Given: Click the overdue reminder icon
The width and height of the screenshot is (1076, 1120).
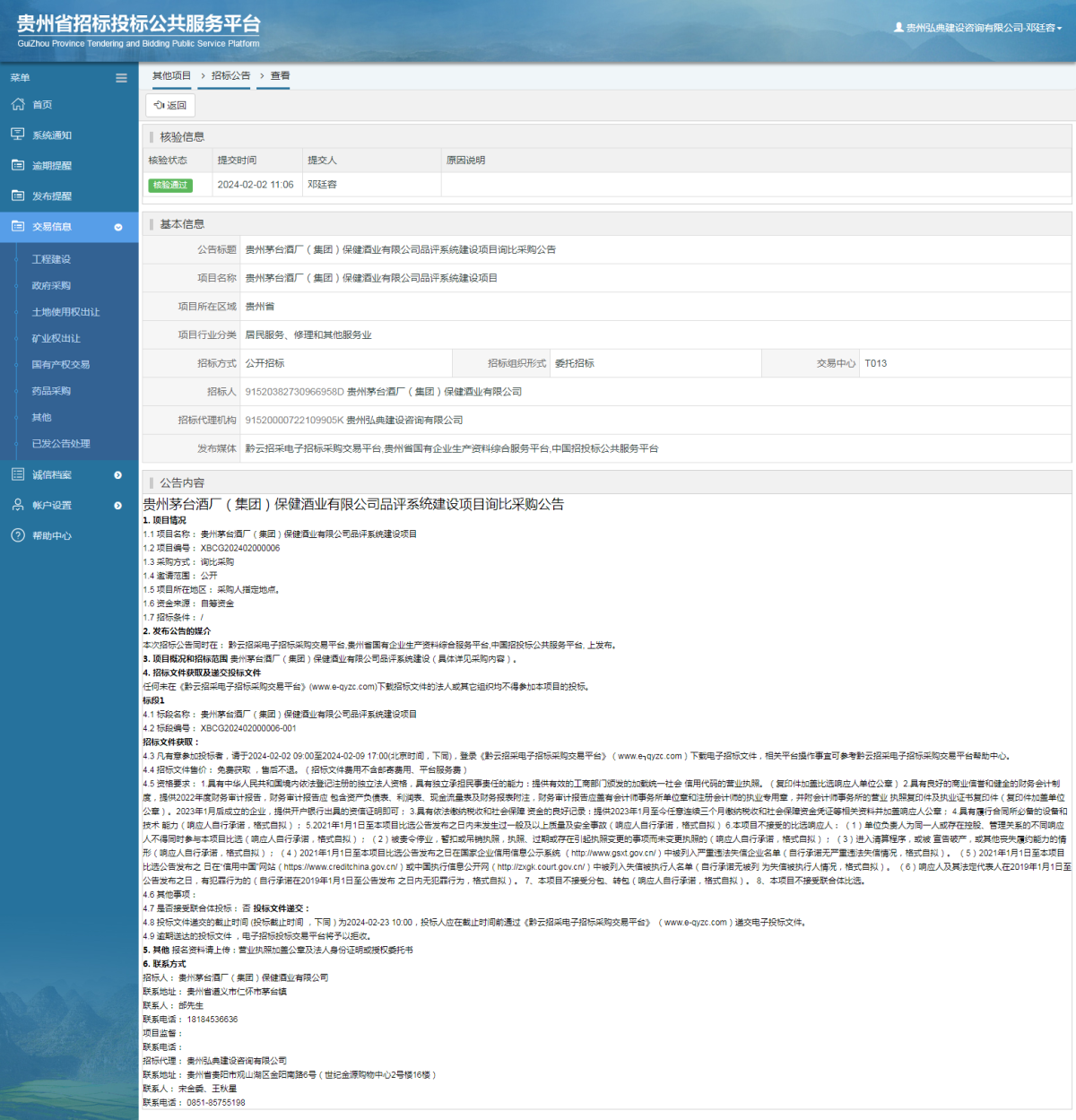Looking at the screenshot, I should pos(18,165).
